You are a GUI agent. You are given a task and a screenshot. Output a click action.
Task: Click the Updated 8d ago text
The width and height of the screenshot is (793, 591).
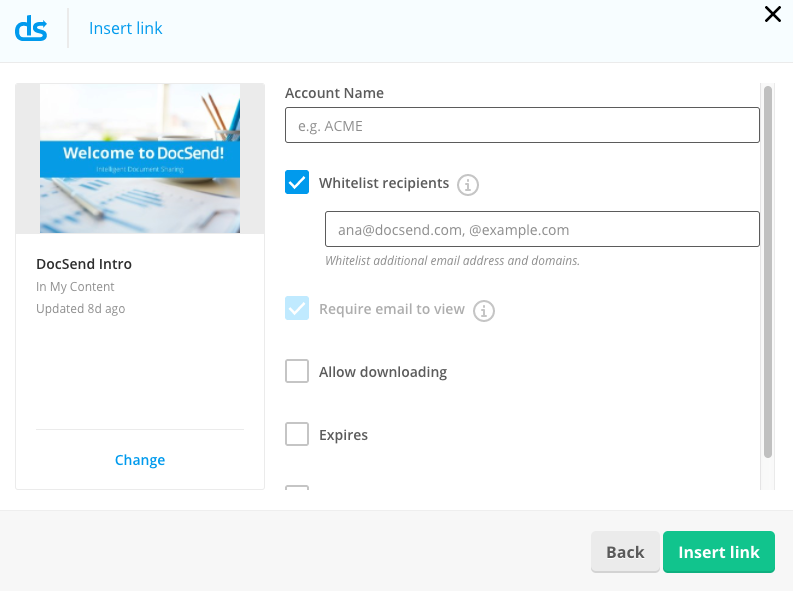pos(80,308)
